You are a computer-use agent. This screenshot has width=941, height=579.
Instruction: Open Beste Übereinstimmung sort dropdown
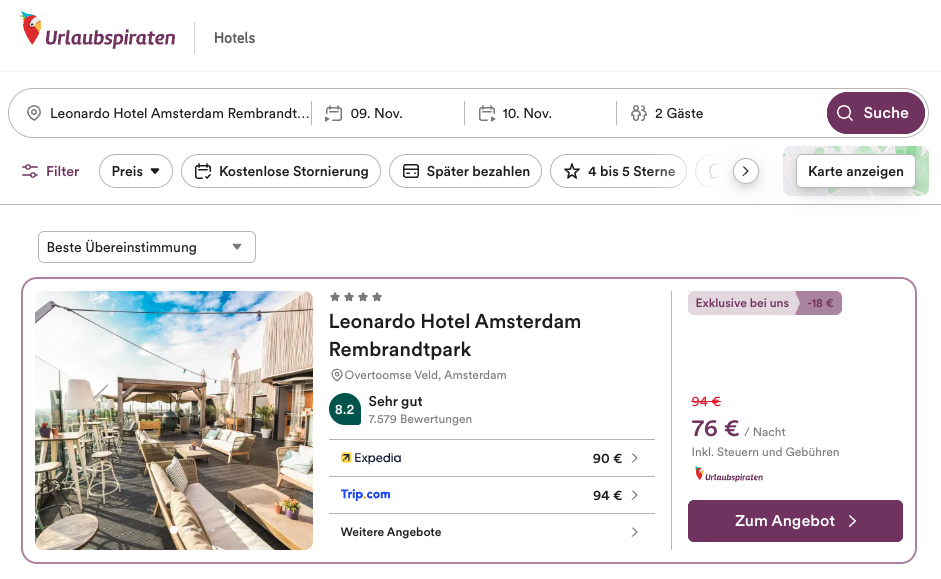pos(146,247)
